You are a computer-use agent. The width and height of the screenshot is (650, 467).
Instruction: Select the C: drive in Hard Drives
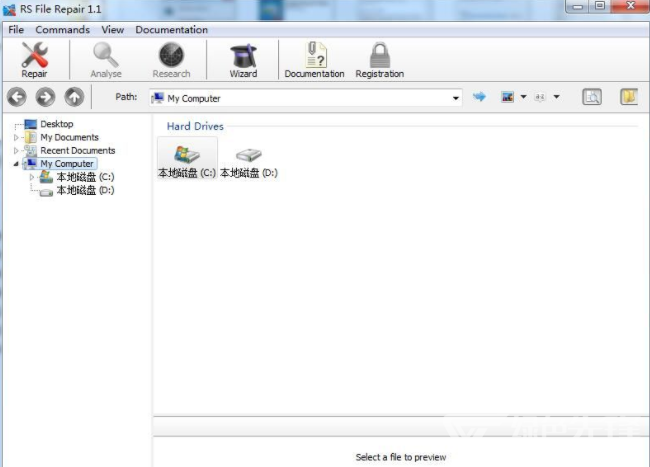187,159
